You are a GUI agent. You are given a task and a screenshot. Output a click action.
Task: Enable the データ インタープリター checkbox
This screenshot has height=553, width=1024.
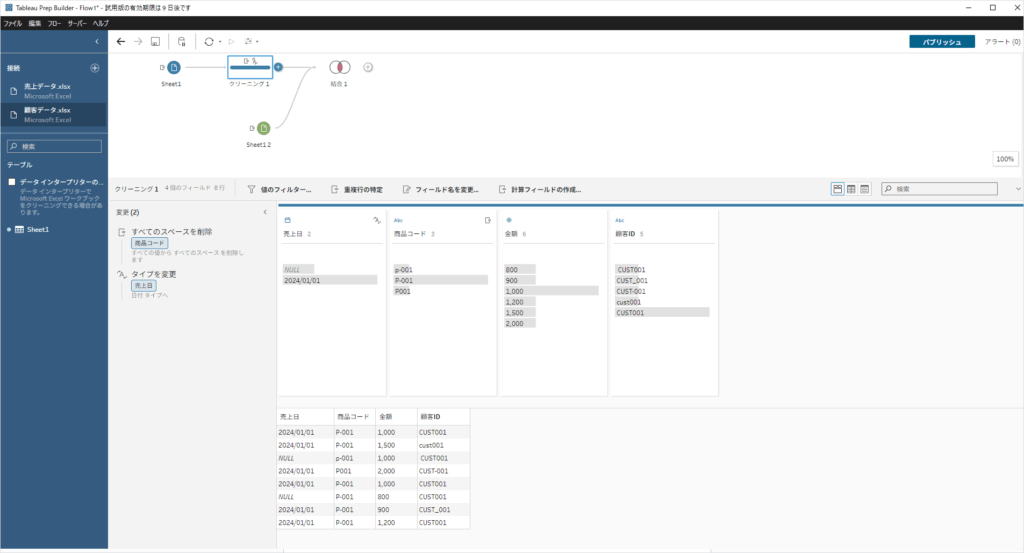12,182
